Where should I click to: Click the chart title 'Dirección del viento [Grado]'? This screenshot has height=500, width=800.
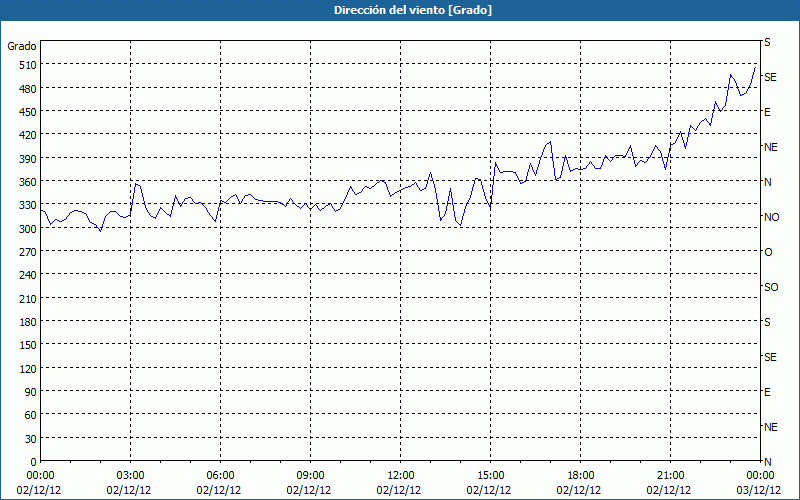point(413,10)
